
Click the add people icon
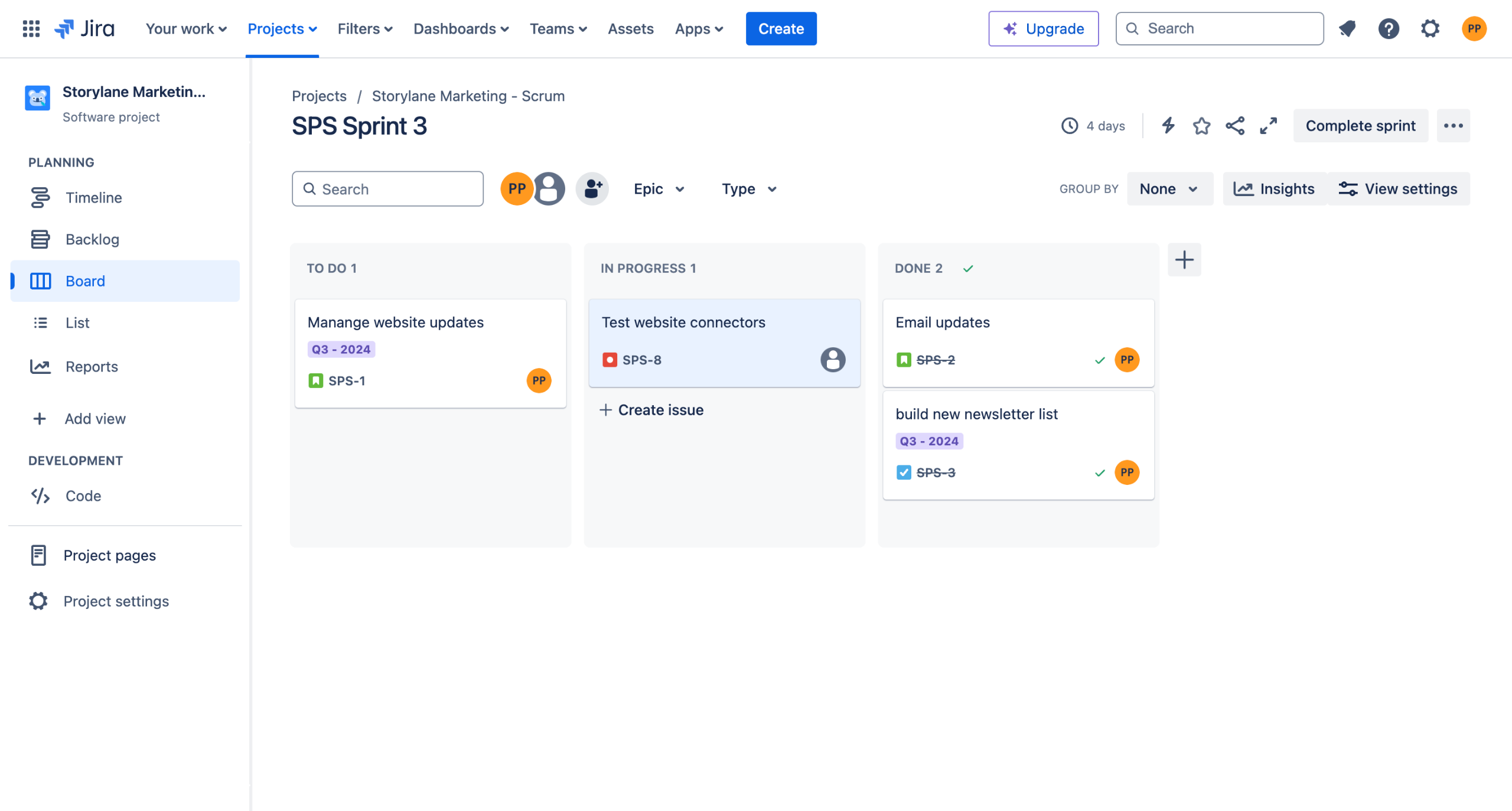(592, 189)
